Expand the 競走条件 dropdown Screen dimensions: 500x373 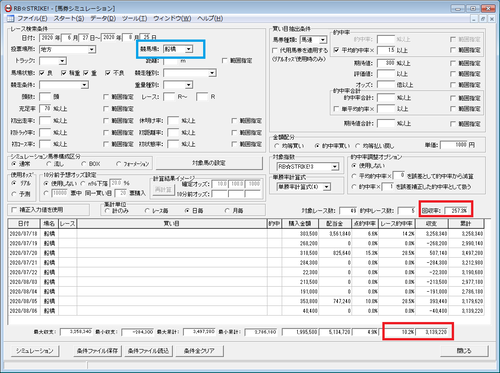point(84,85)
